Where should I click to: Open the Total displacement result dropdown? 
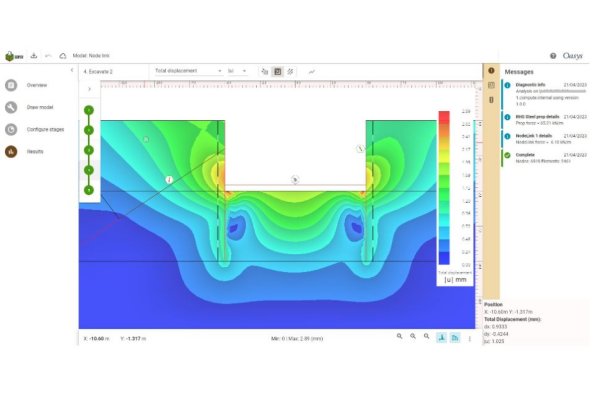click(188, 71)
